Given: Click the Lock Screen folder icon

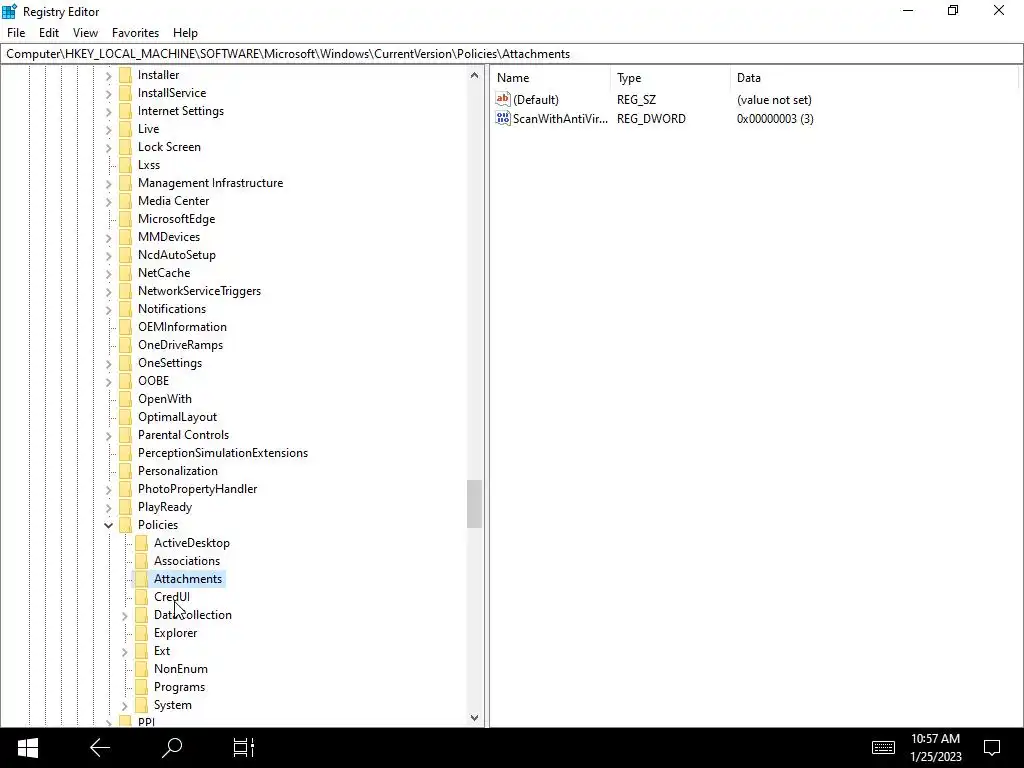Looking at the screenshot, I should [125, 147].
